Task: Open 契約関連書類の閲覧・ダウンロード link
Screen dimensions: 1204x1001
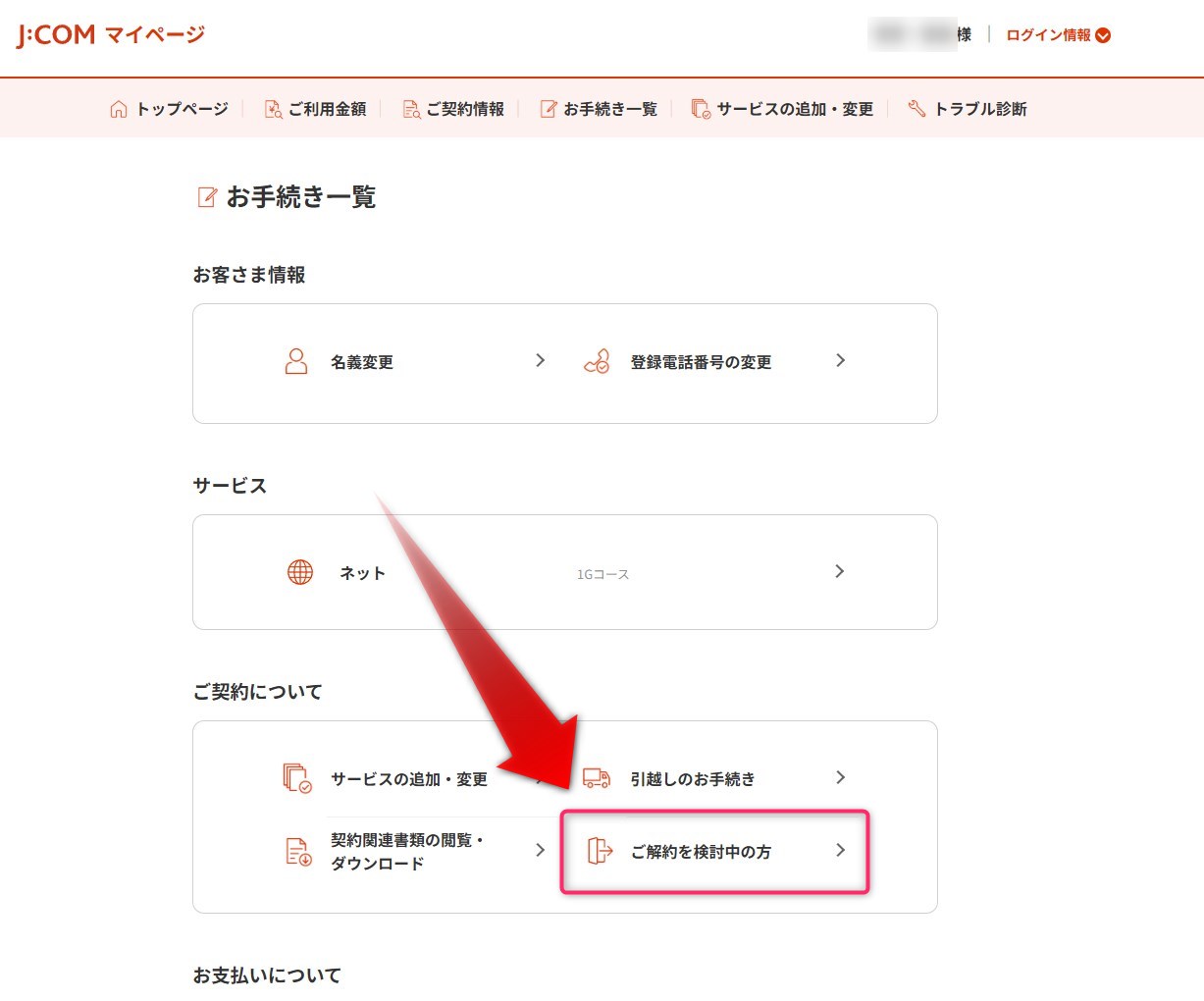Action: pos(406,852)
